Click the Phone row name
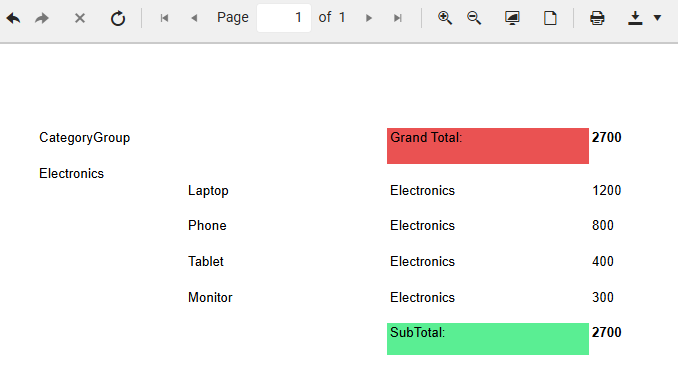Viewport: 678px width, 377px height. (207, 225)
